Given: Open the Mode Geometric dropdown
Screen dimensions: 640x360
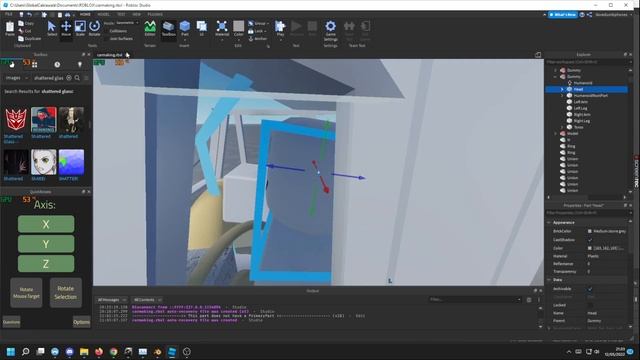Looking at the screenshot, I should [127, 23].
